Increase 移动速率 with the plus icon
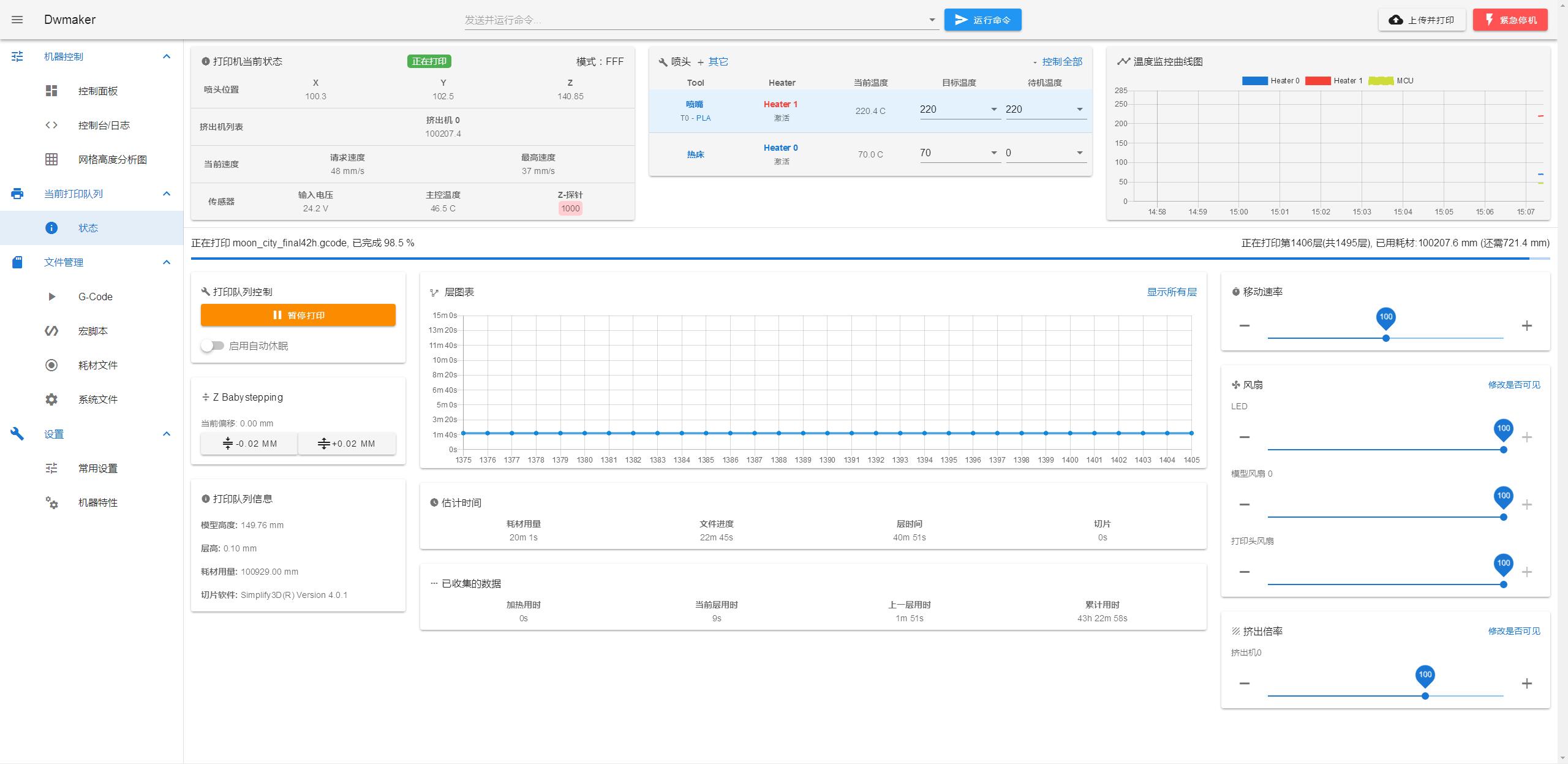 (x=1527, y=325)
